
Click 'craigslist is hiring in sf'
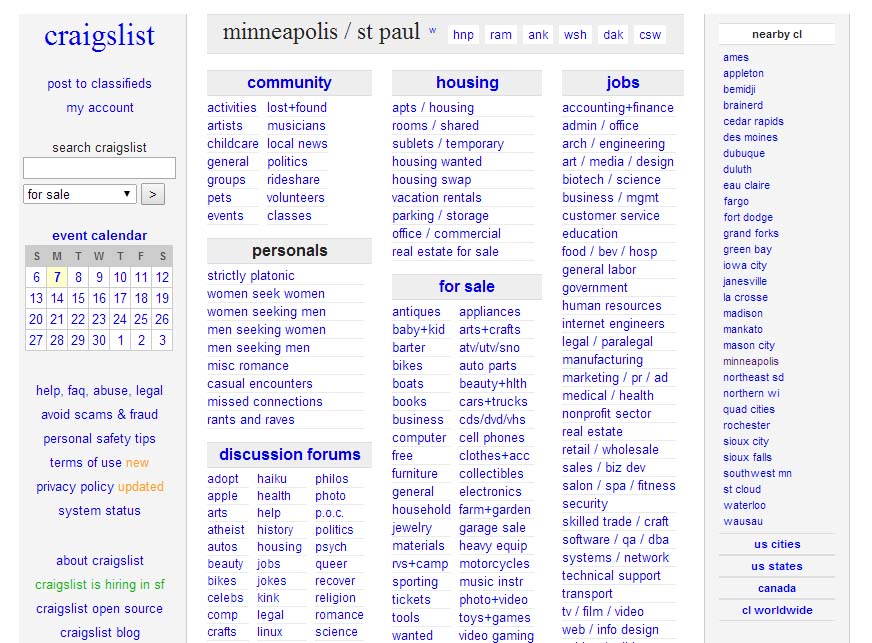tap(100, 585)
